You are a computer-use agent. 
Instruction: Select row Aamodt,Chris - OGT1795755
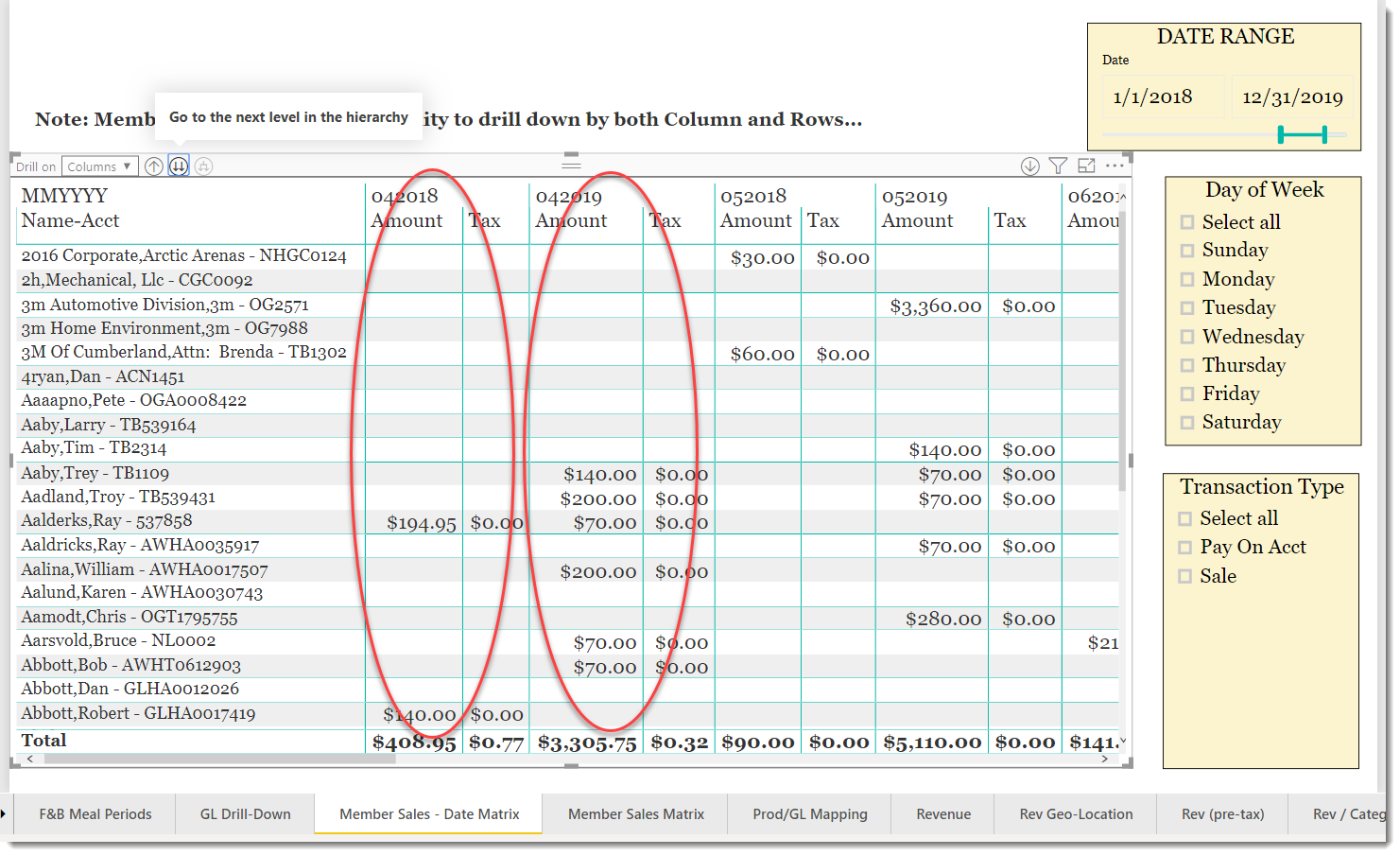(130, 617)
